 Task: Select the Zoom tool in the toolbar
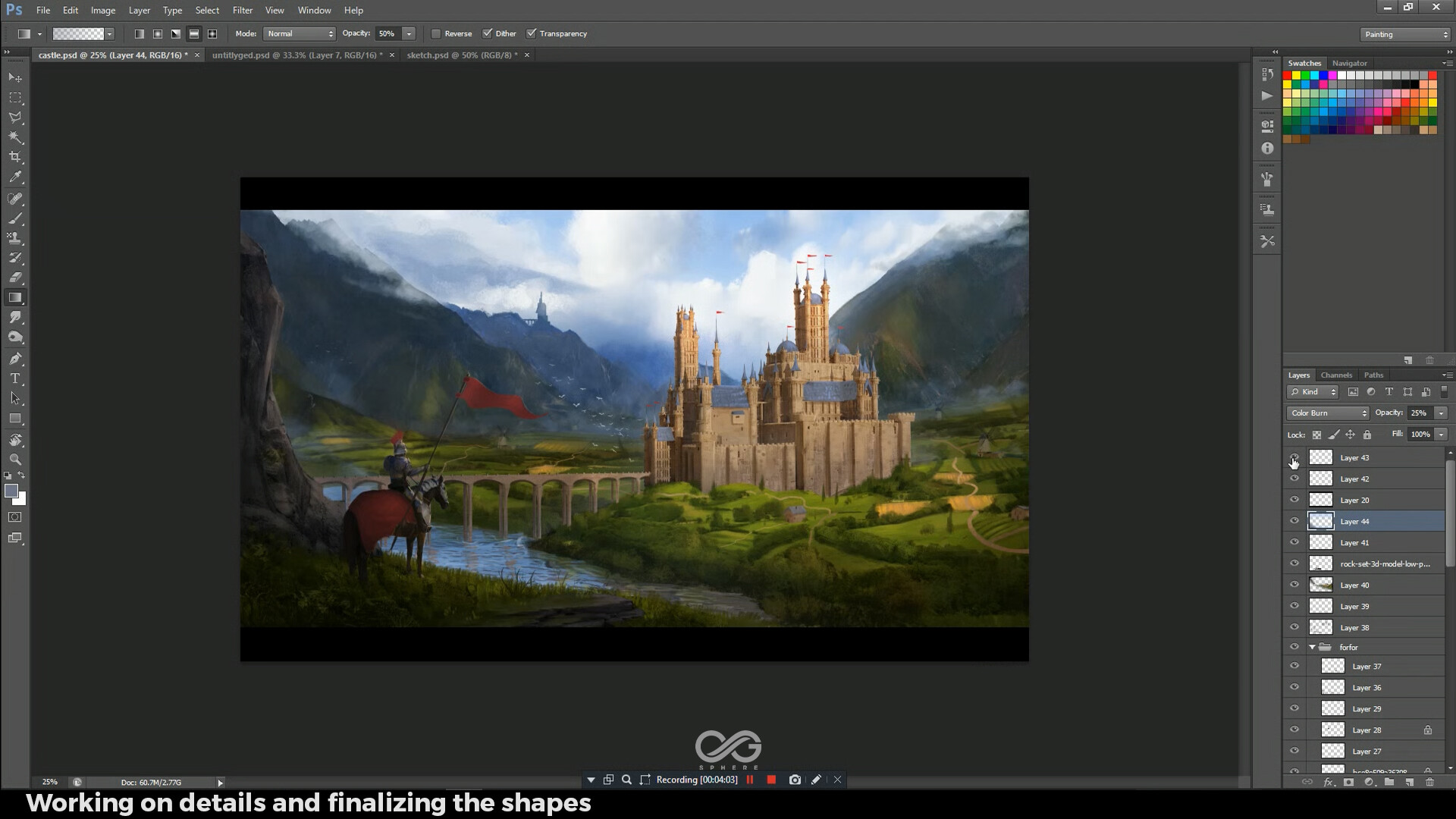coord(15,458)
